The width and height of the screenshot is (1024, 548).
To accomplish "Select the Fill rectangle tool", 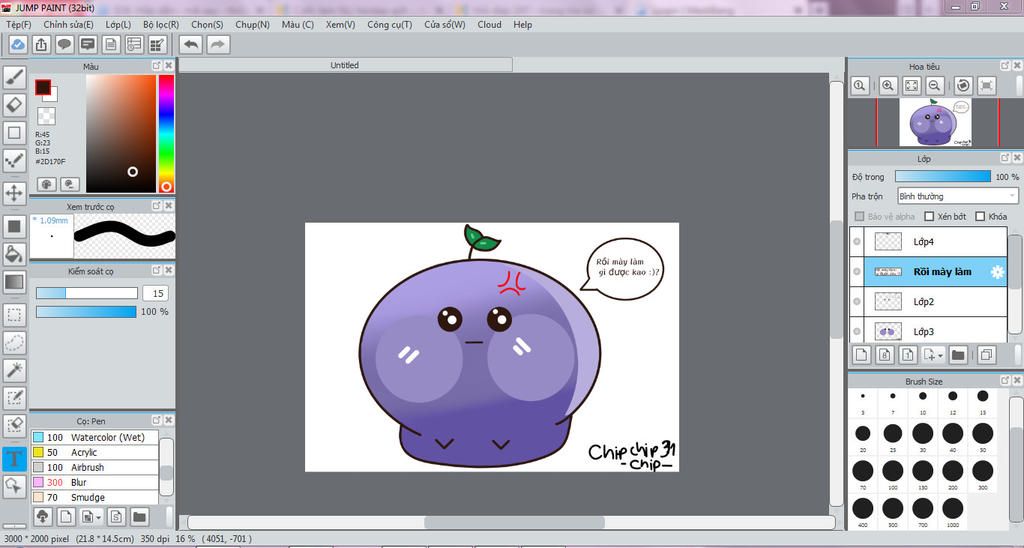I will click(x=14, y=227).
